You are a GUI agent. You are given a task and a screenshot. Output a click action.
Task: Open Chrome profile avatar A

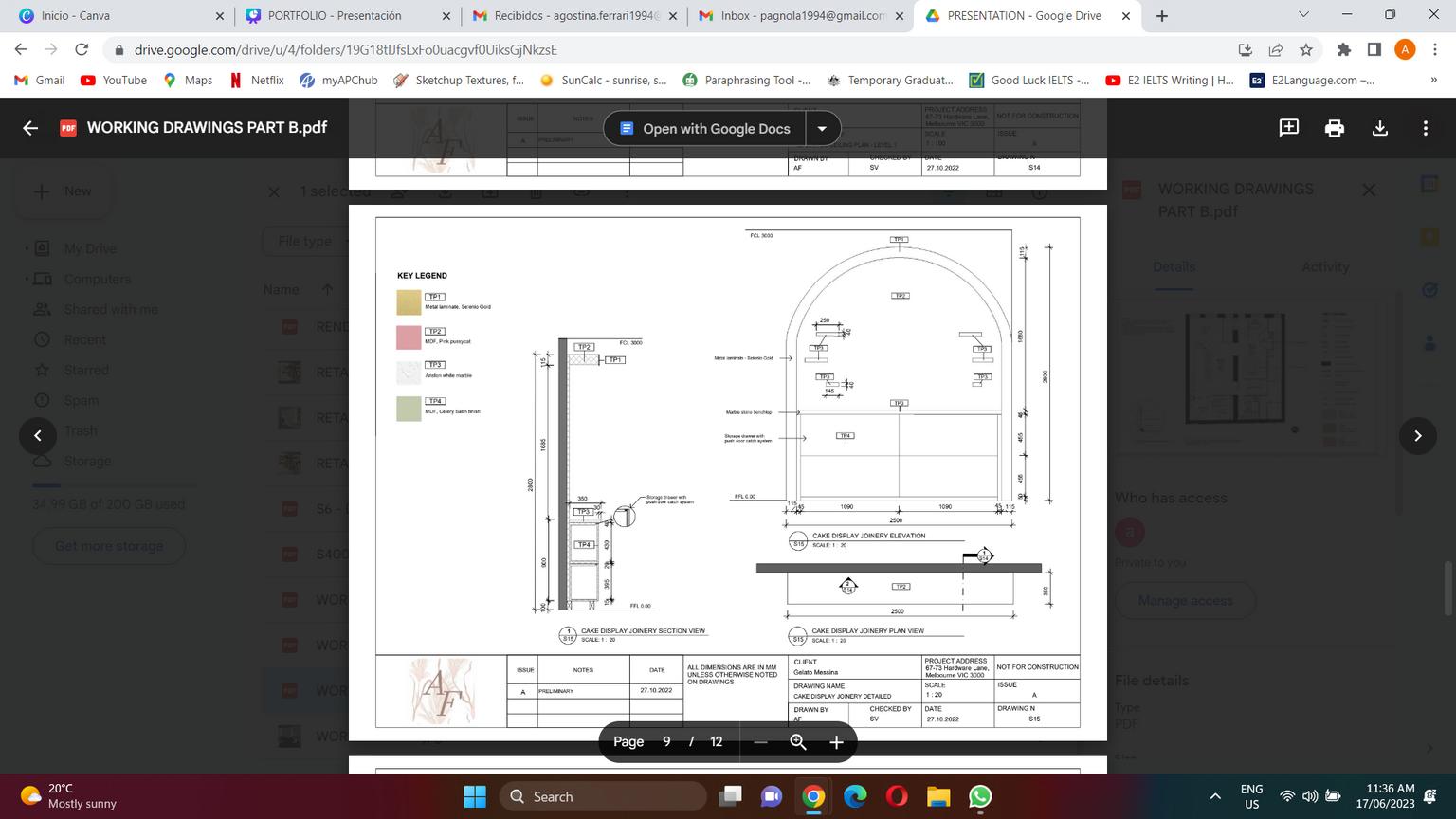pos(1405,50)
